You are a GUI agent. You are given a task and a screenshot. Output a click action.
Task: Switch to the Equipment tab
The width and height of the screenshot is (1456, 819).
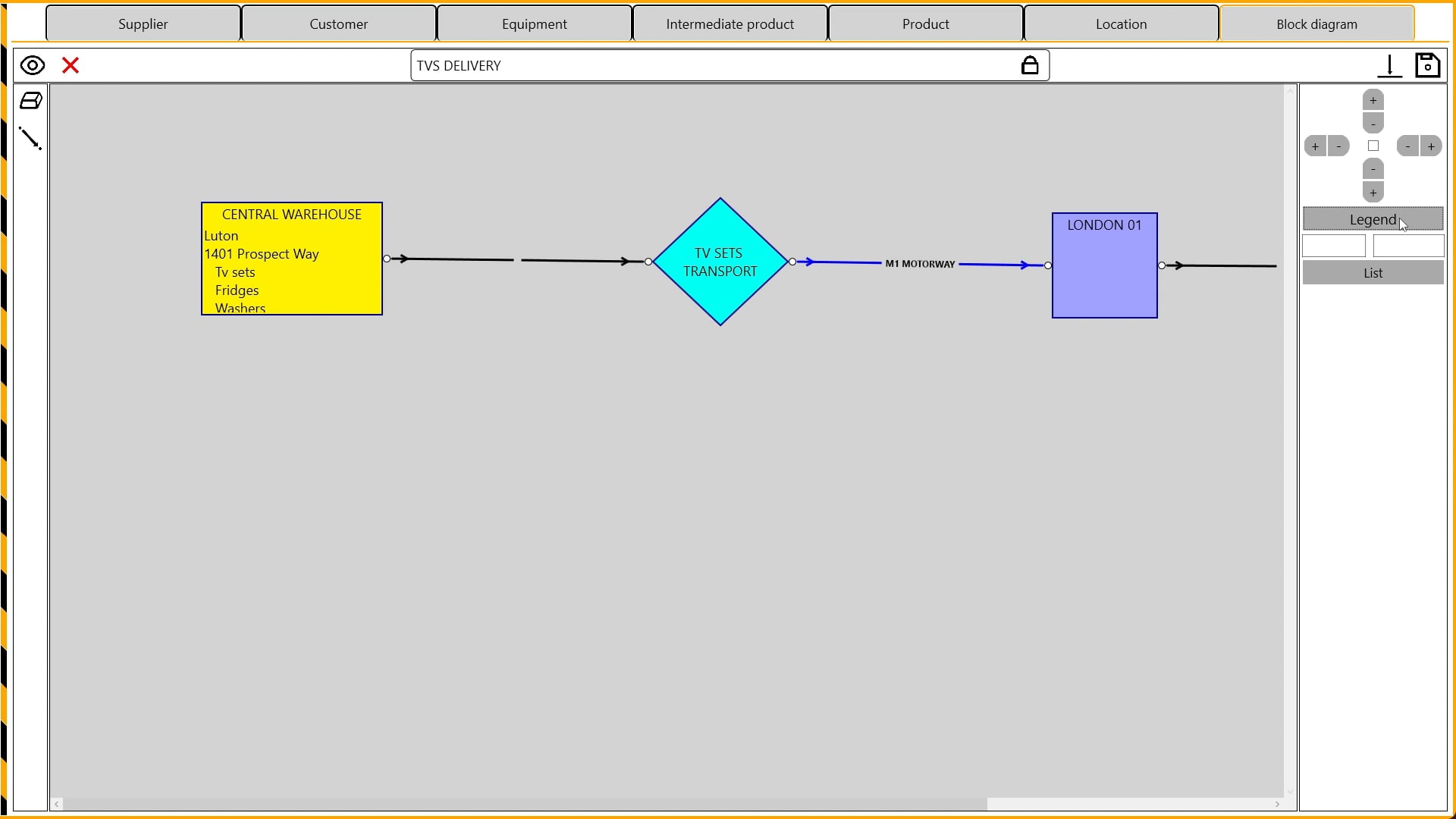535,24
